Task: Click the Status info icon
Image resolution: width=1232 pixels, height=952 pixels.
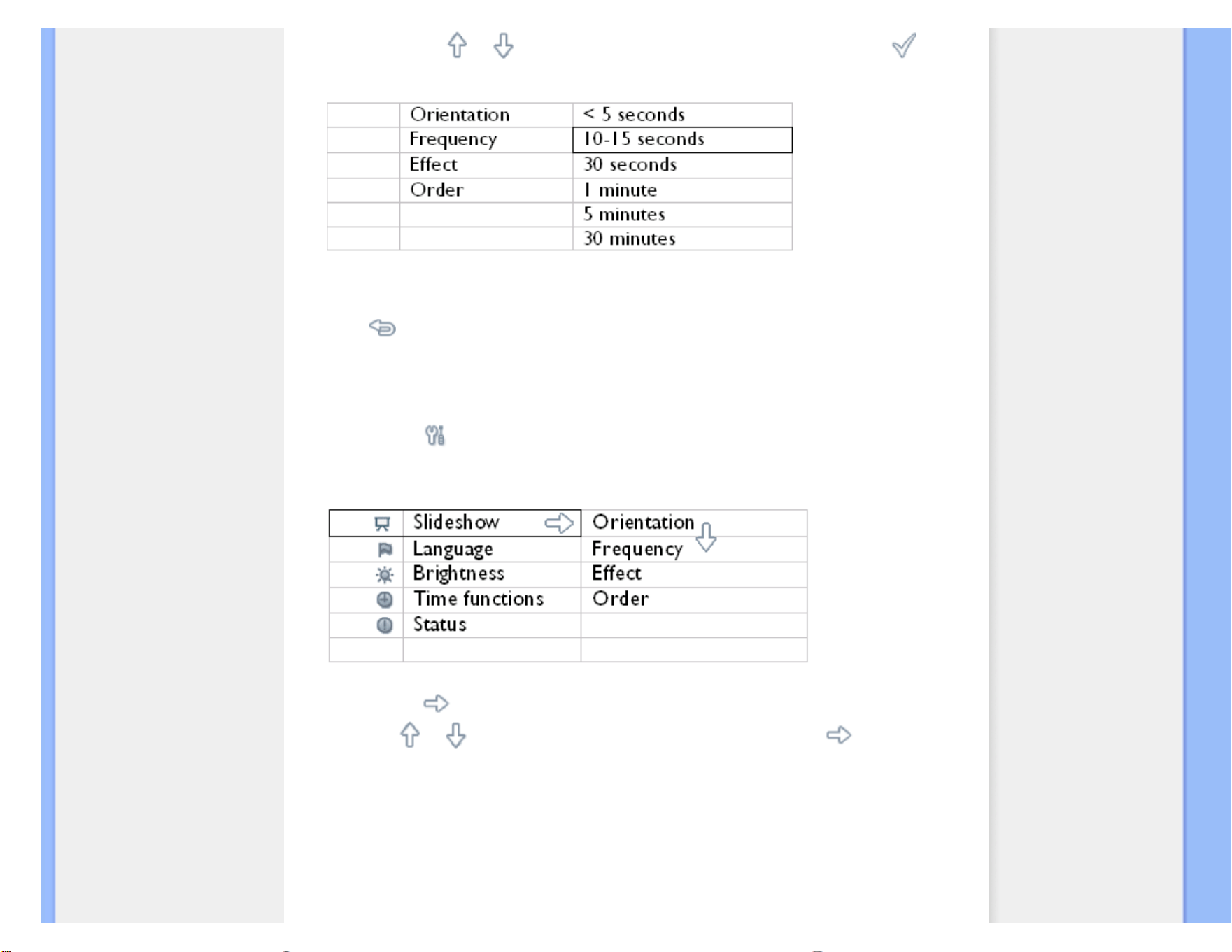Action: (385, 625)
